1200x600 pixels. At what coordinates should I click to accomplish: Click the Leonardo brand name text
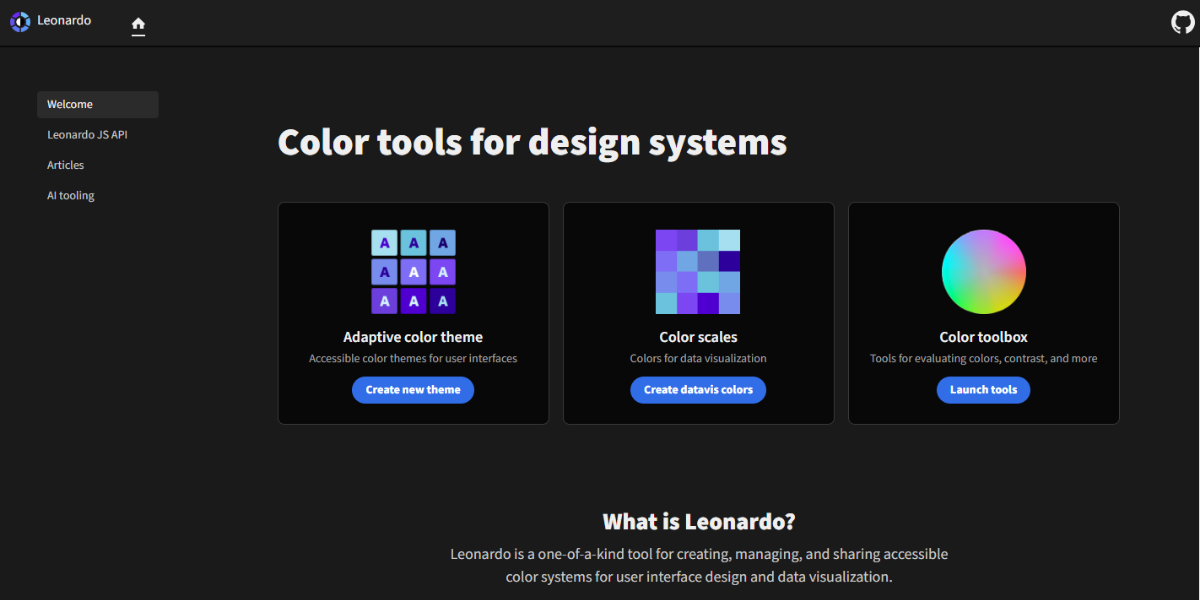64,20
